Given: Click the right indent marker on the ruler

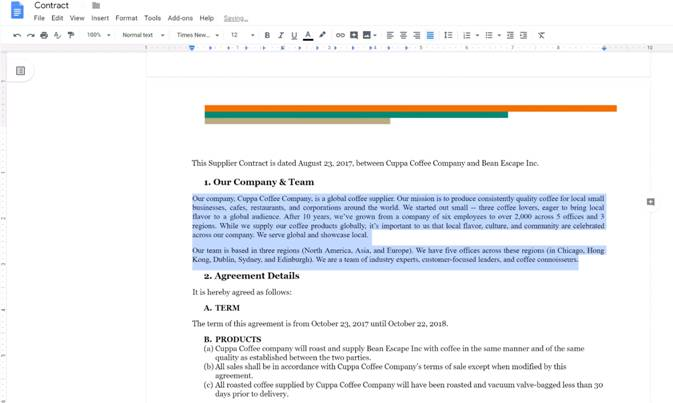Looking at the screenshot, I should coord(604,48).
